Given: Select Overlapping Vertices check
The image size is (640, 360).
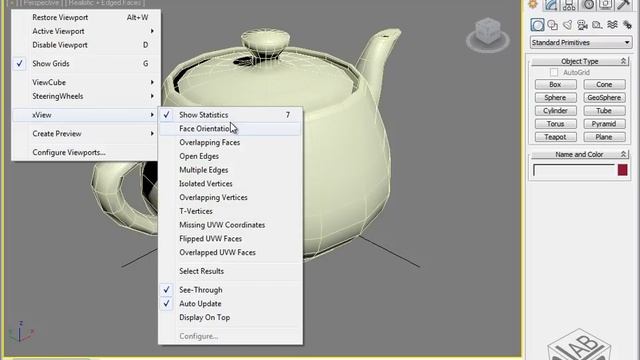Looking at the screenshot, I should [x=230, y=198].
